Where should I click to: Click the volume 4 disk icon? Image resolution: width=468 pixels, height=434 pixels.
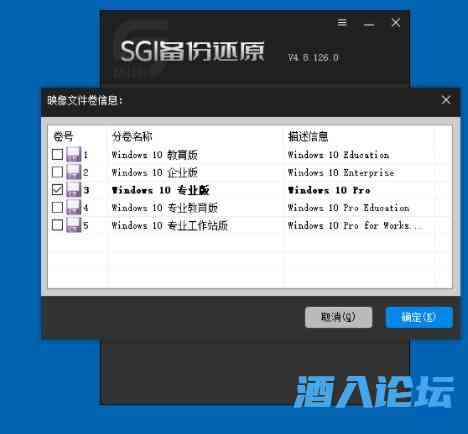pyautogui.click(x=74, y=207)
